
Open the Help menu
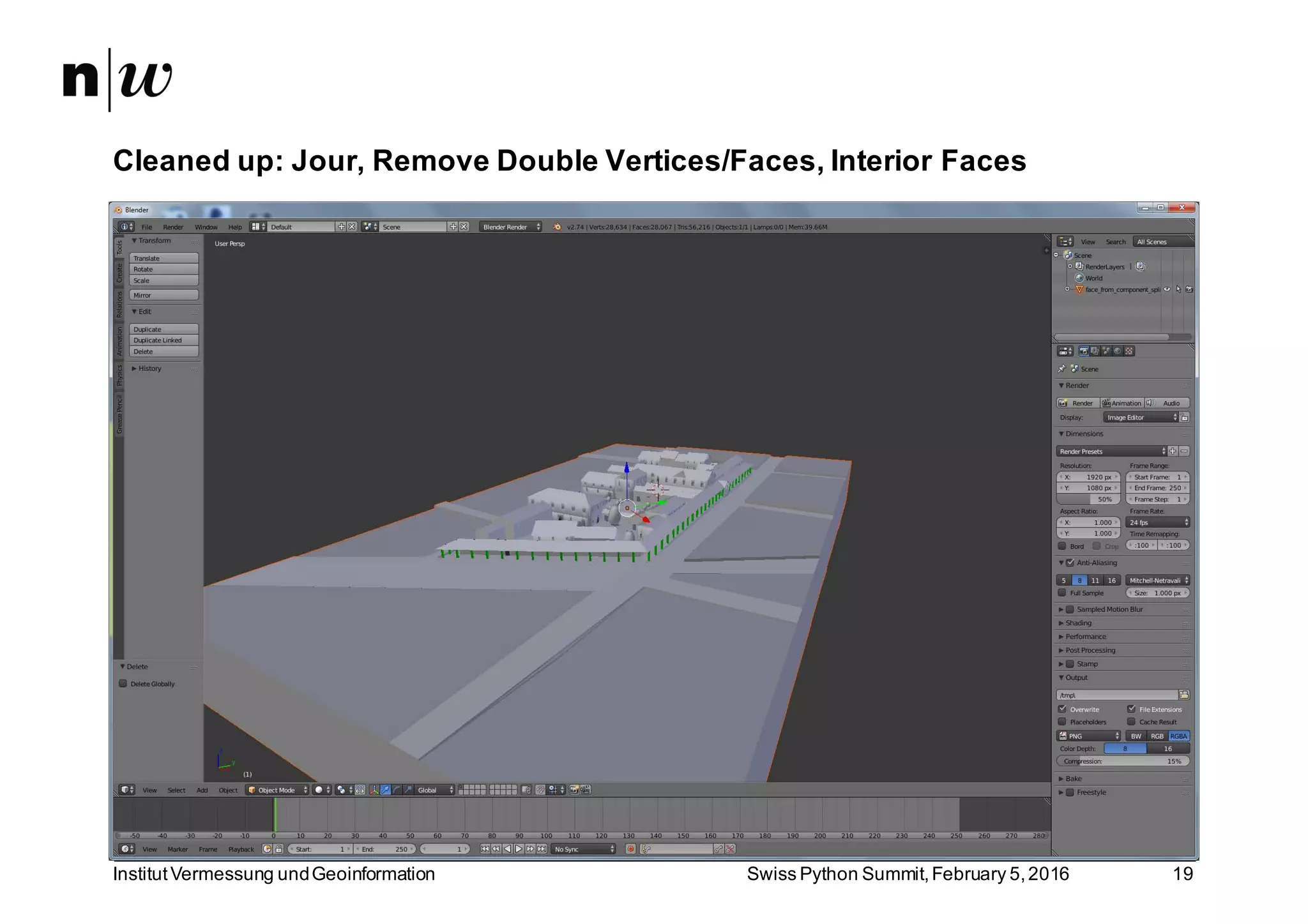pos(235,227)
